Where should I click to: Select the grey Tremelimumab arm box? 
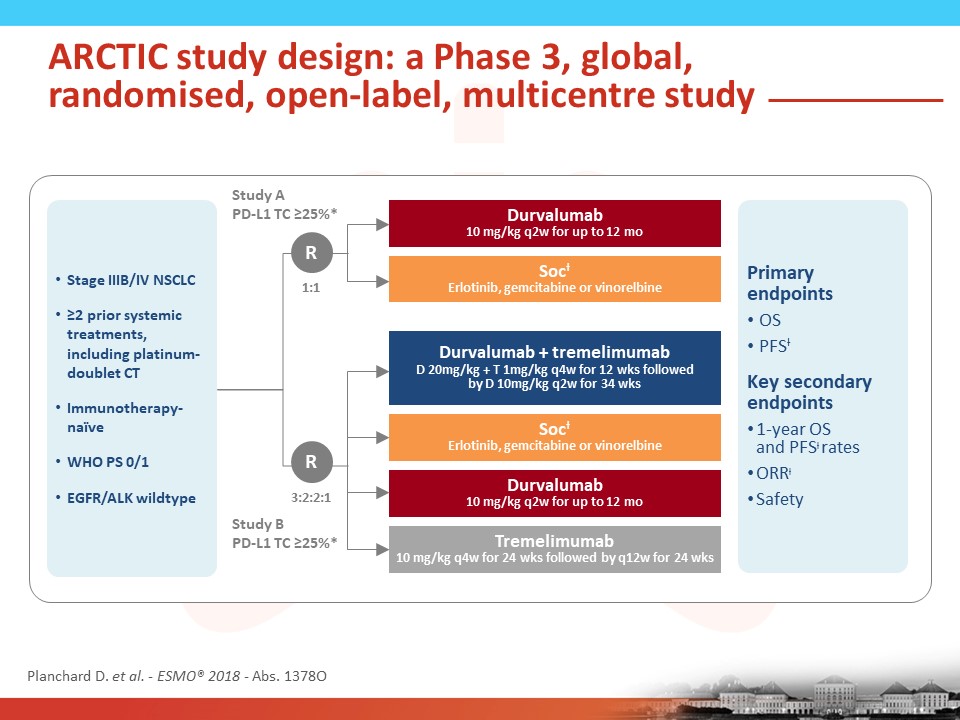coord(555,549)
